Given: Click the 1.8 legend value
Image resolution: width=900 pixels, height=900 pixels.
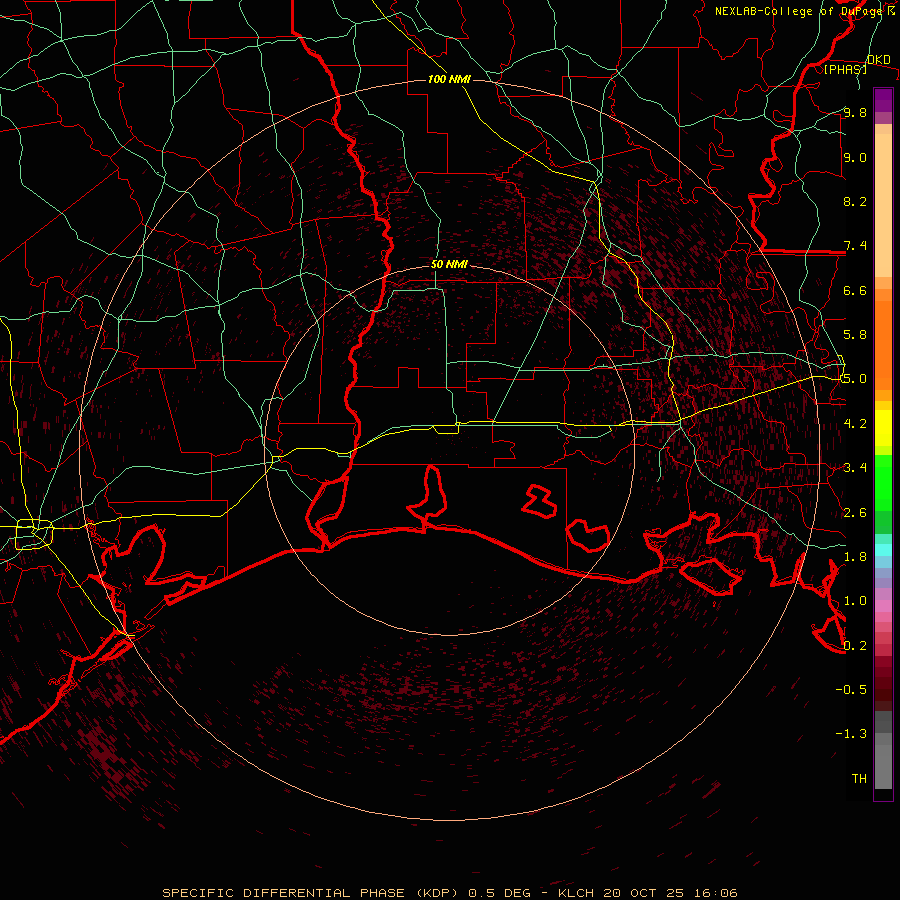Looking at the screenshot, I should click(855, 556).
